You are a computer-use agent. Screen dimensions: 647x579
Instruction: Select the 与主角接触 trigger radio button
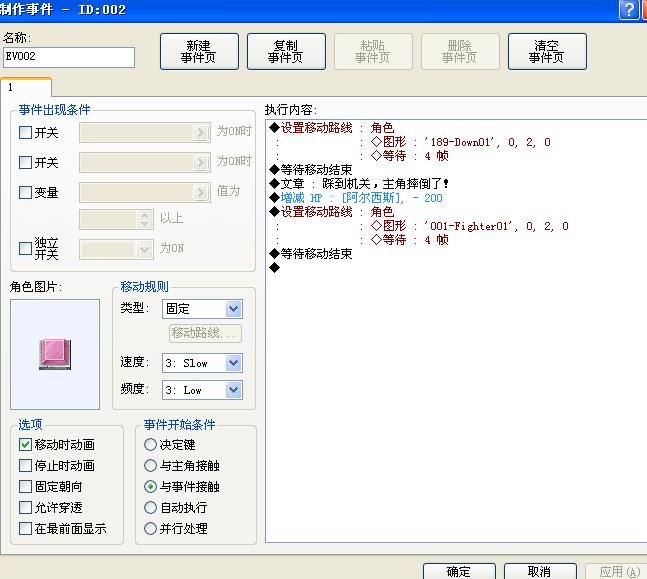(150, 466)
